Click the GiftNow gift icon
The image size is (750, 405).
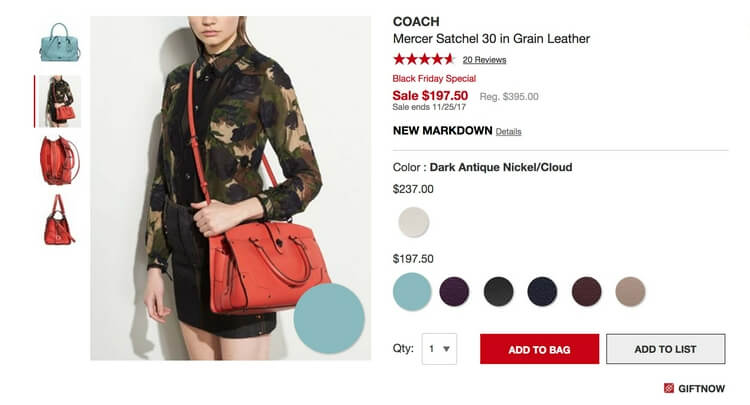[x=669, y=388]
